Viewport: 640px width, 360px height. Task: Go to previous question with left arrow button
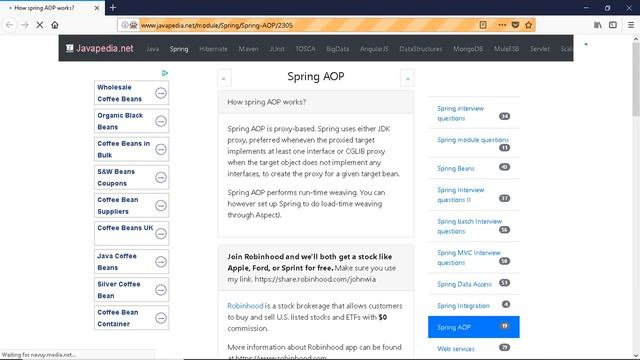coord(224,78)
